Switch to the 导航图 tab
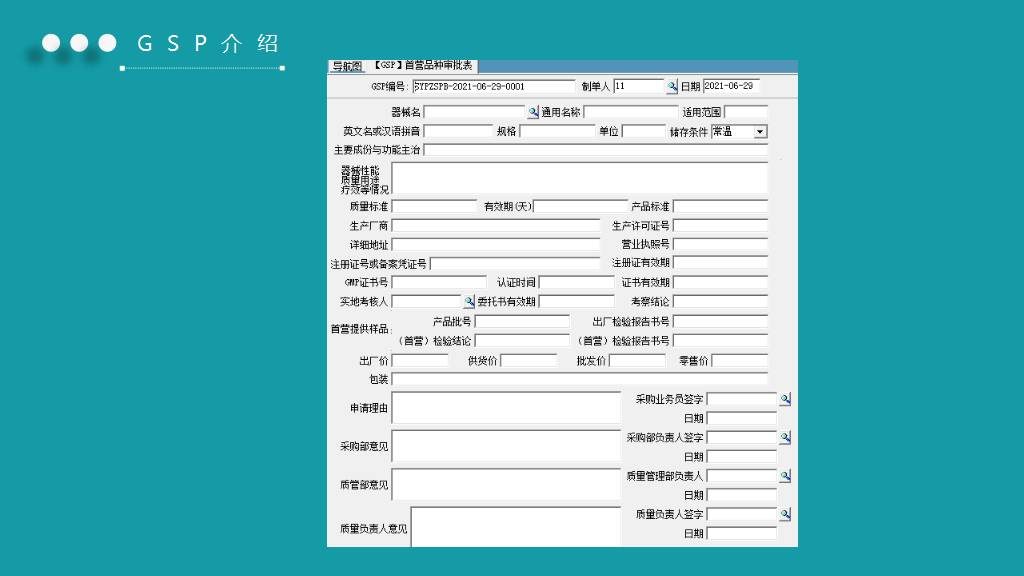Image resolution: width=1024 pixels, height=576 pixels. tap(347, 66)
